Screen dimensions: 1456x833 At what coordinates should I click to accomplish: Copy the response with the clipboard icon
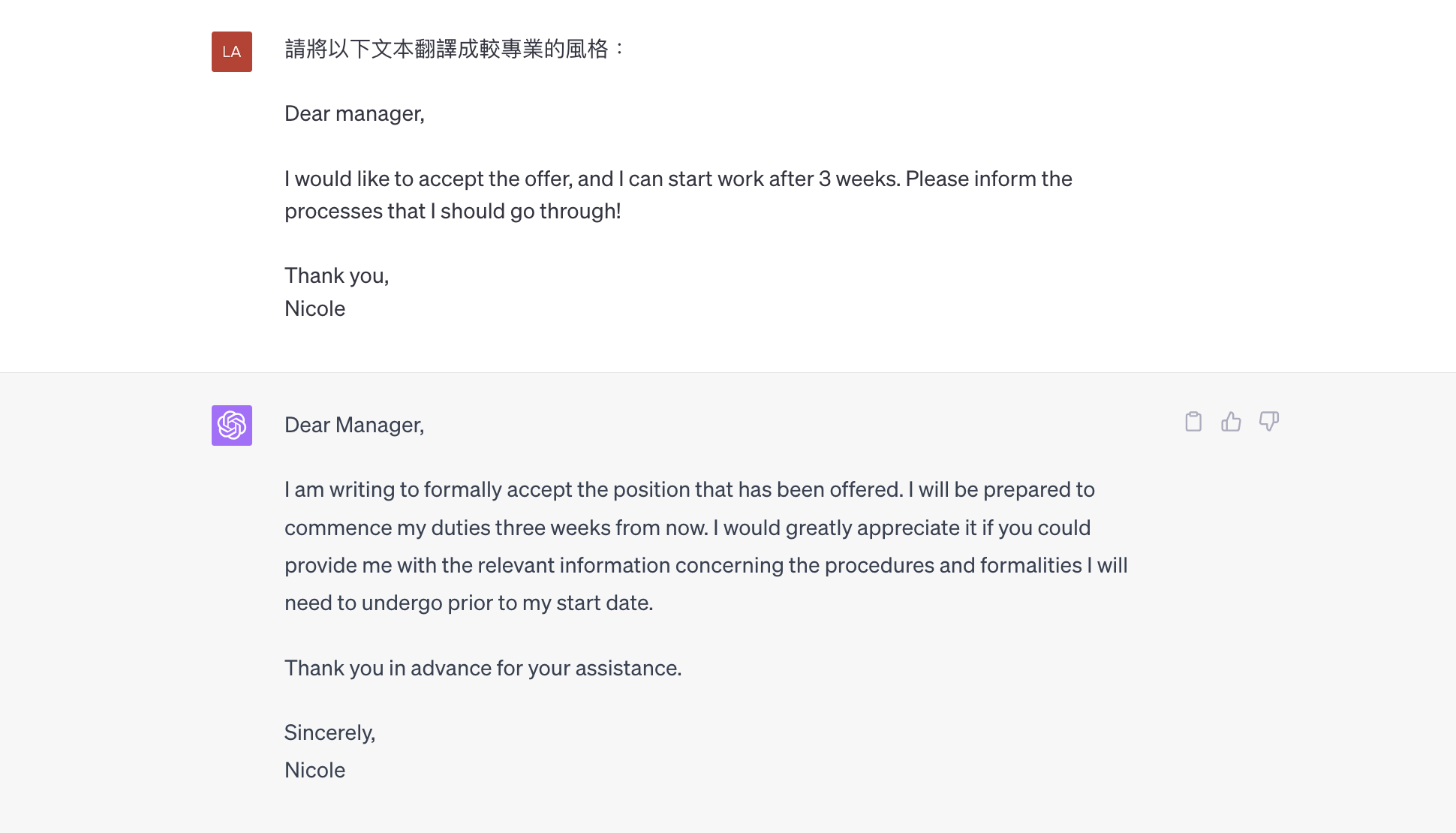point(1193,422)
